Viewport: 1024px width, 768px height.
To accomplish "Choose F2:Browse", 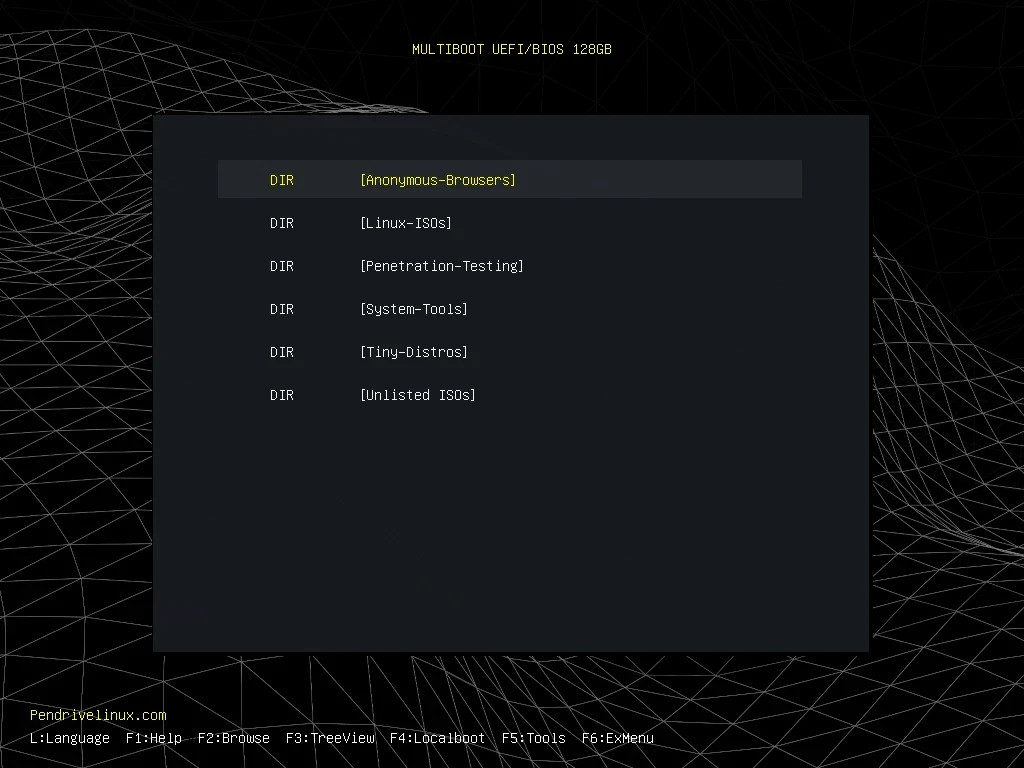I will coord(233,739).
